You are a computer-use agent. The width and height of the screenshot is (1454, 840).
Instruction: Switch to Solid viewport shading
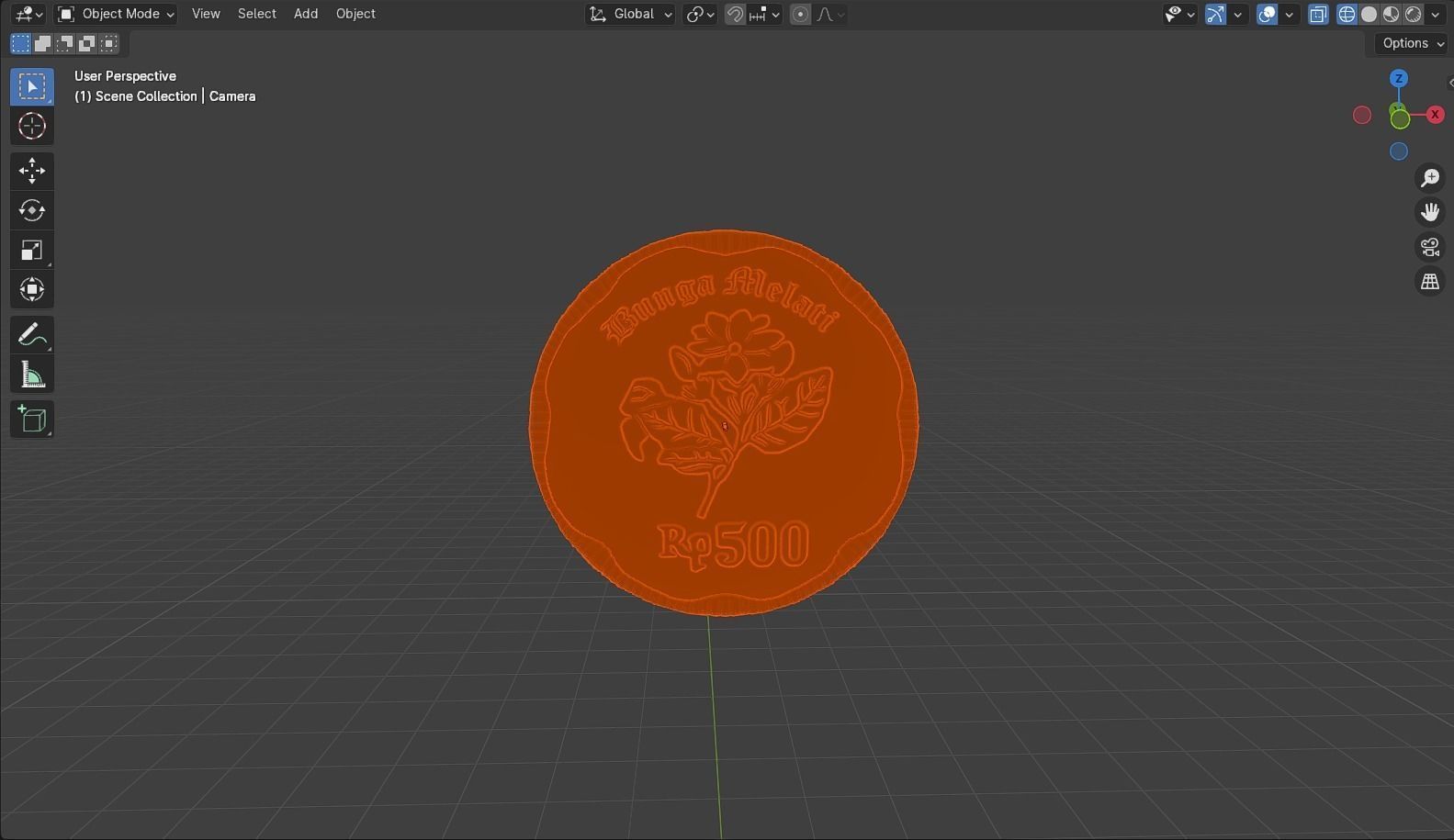coord(1369,14)
